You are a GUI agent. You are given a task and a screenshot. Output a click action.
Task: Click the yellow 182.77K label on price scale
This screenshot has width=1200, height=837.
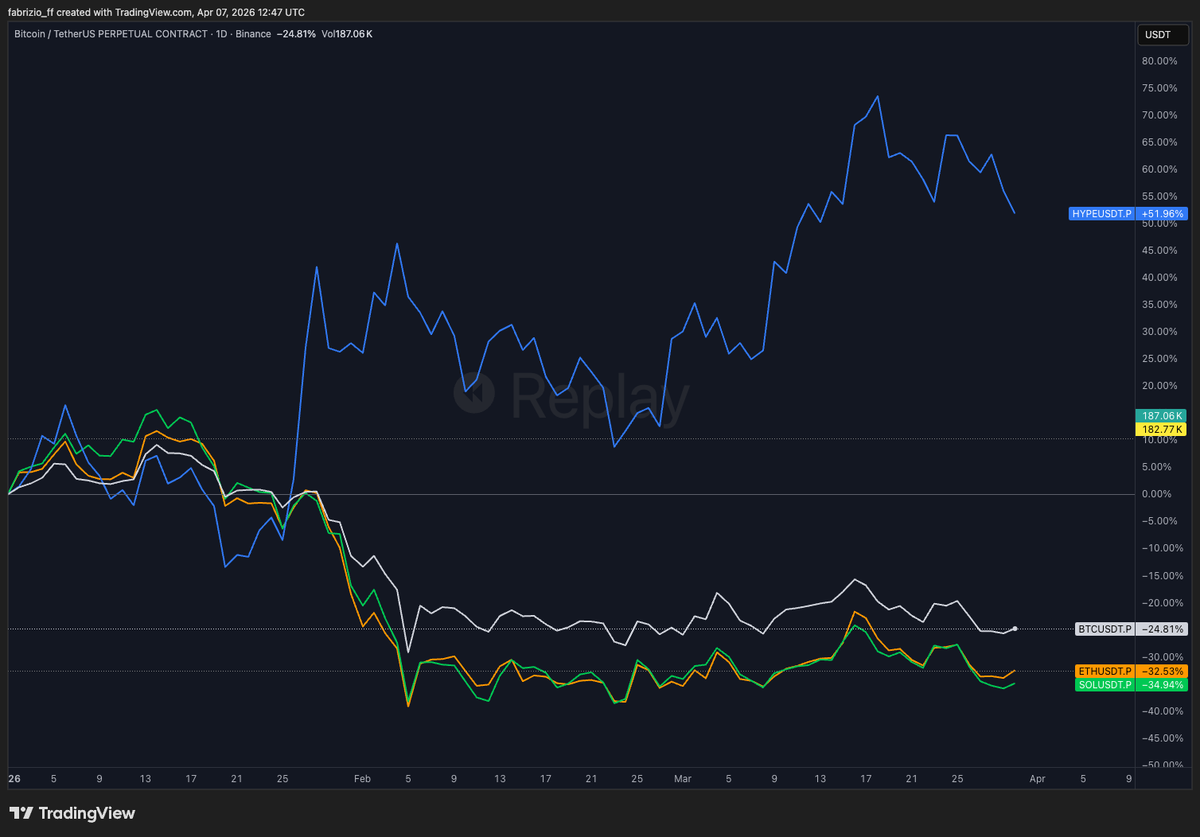click(1160, 429)
